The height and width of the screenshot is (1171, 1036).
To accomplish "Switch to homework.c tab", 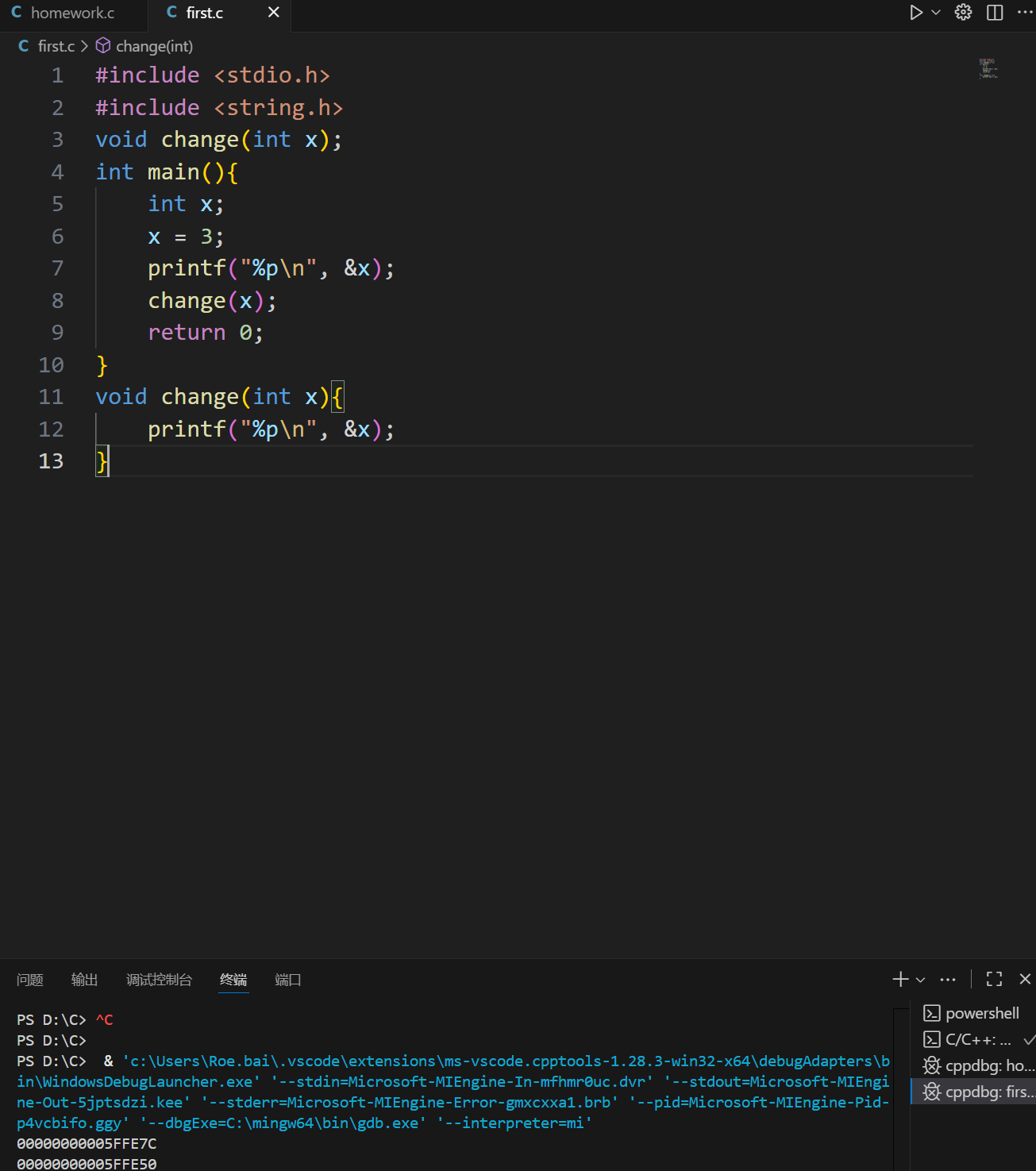I will (x=73, y=13).
